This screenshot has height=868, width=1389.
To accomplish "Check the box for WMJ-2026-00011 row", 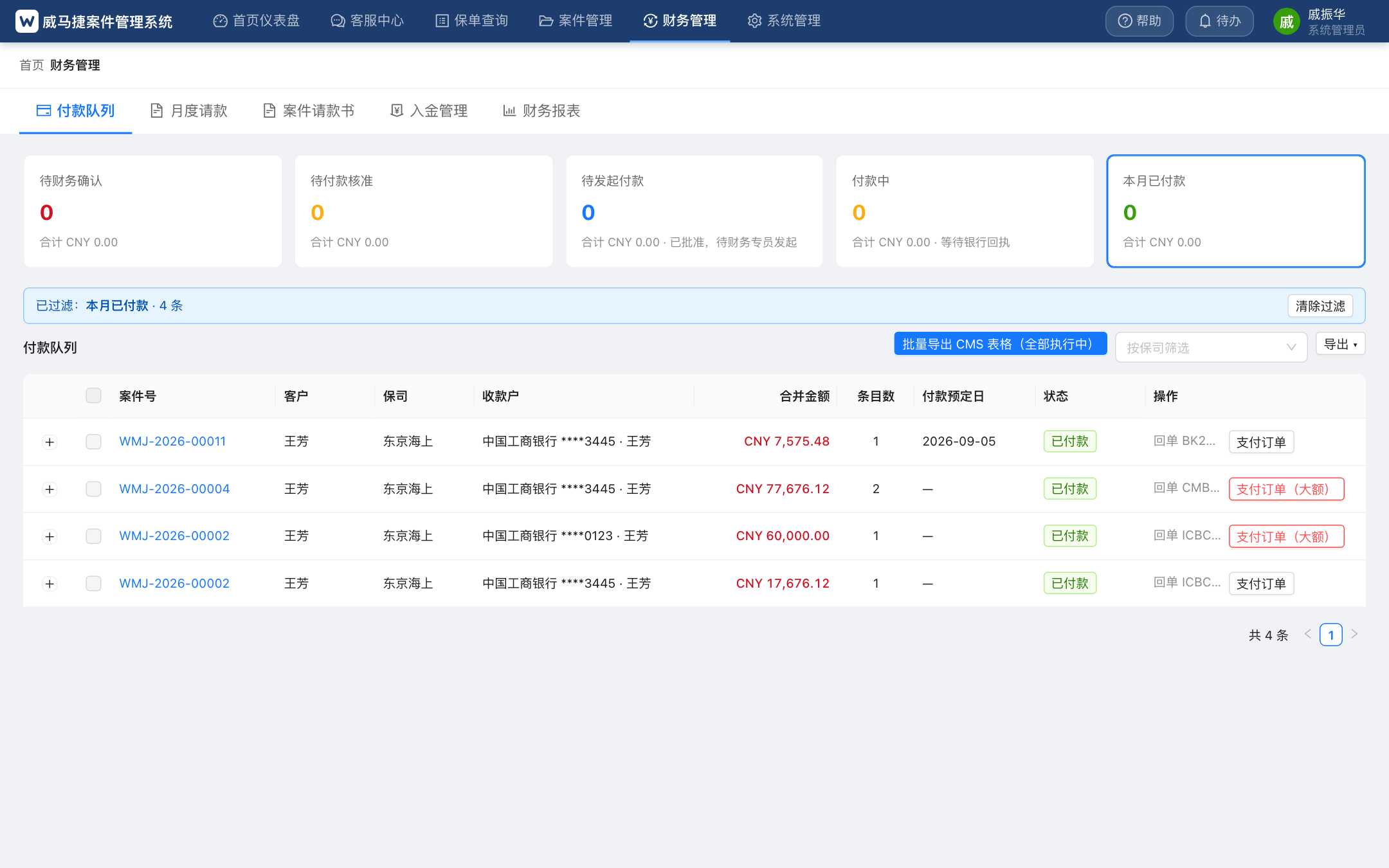I will pyautogui.click(x=94, y=442).
